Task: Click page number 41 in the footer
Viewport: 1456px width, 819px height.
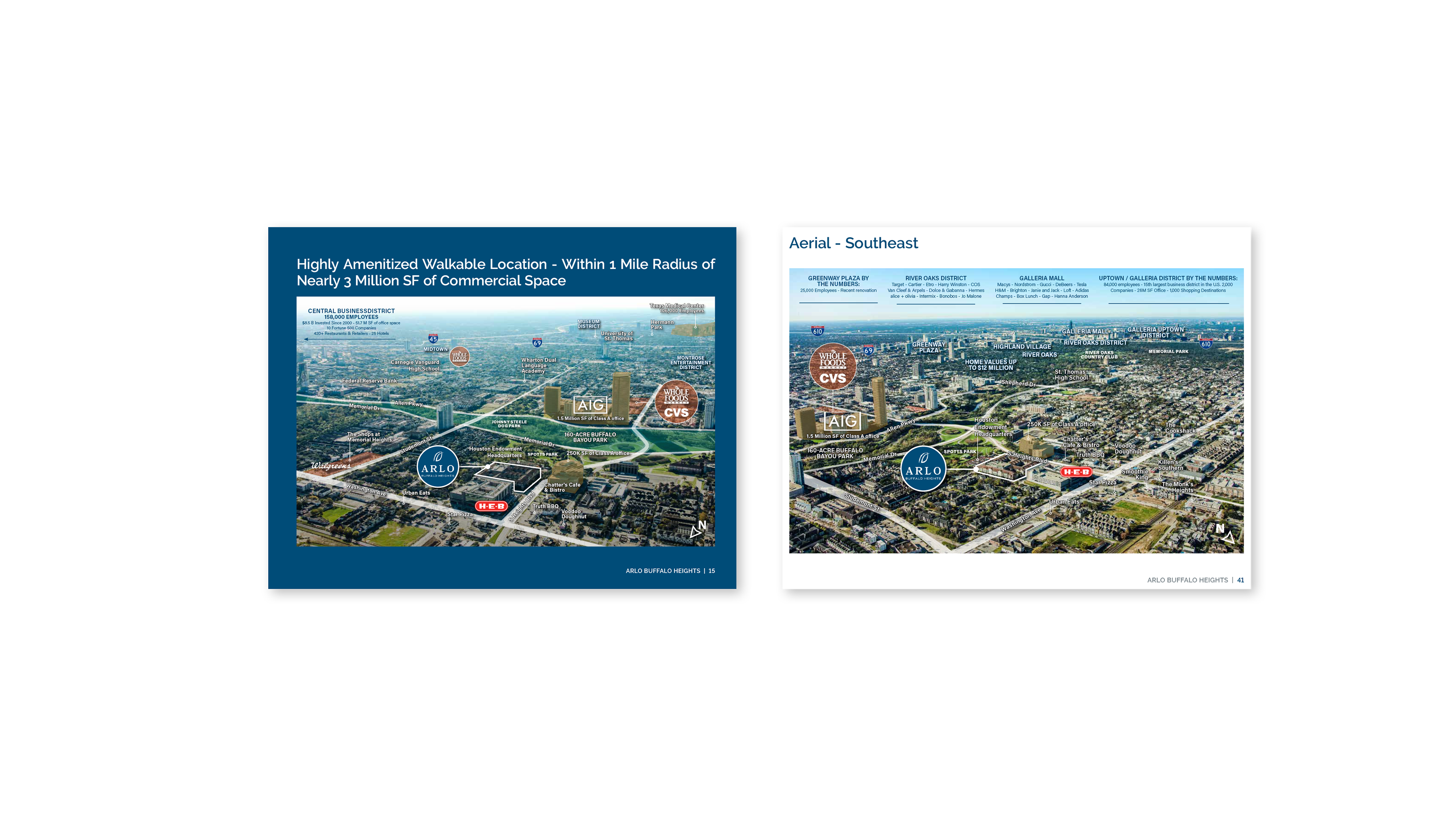Action: tap(1240, 580)
